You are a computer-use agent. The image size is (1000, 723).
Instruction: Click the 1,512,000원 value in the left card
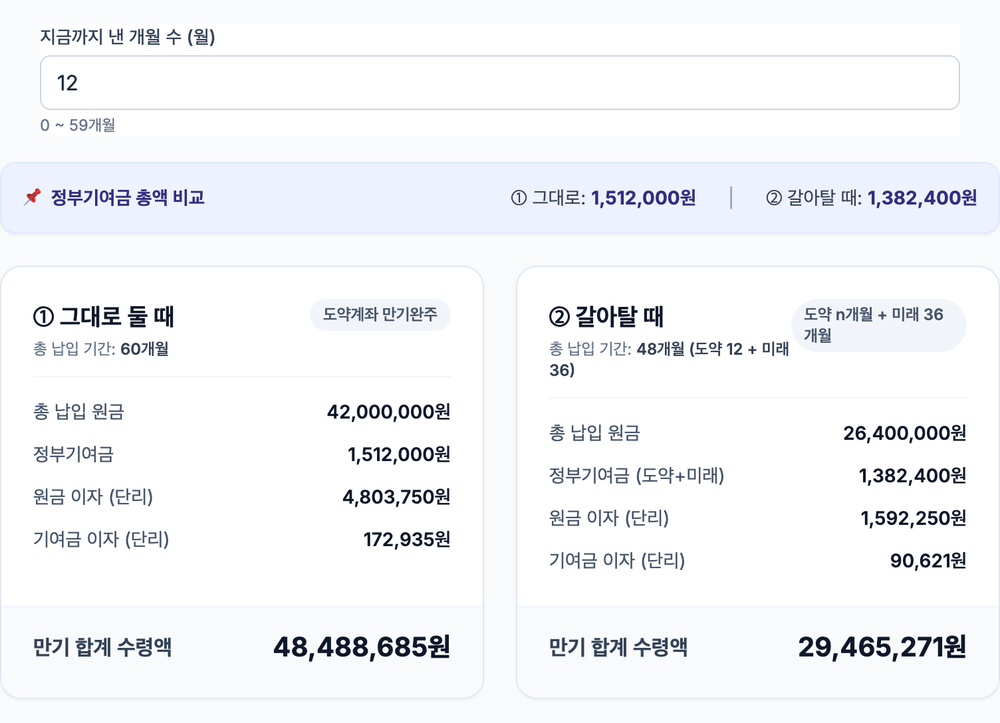(399, 455)
